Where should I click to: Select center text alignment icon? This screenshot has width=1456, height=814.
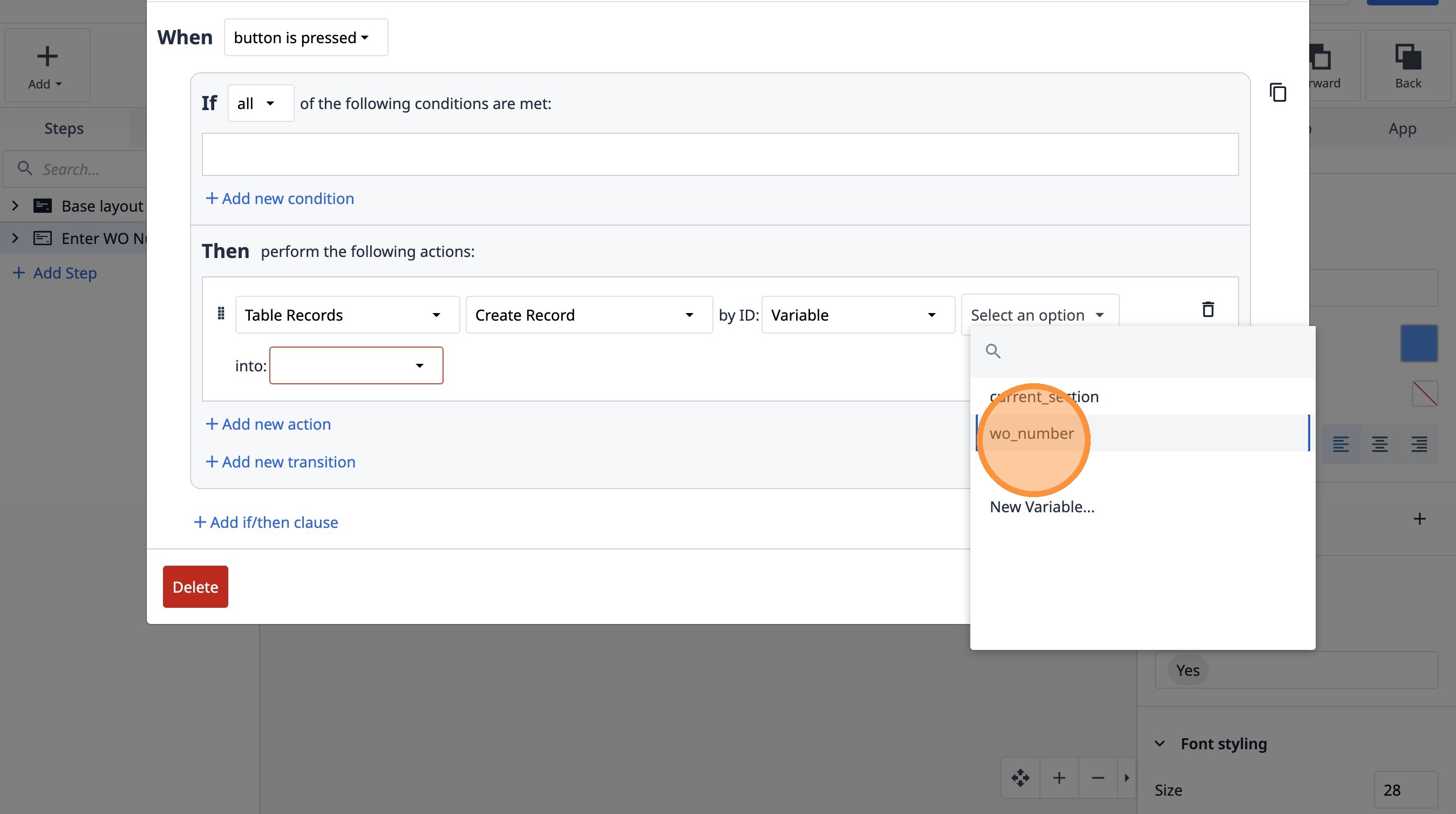pos(1380,444)
